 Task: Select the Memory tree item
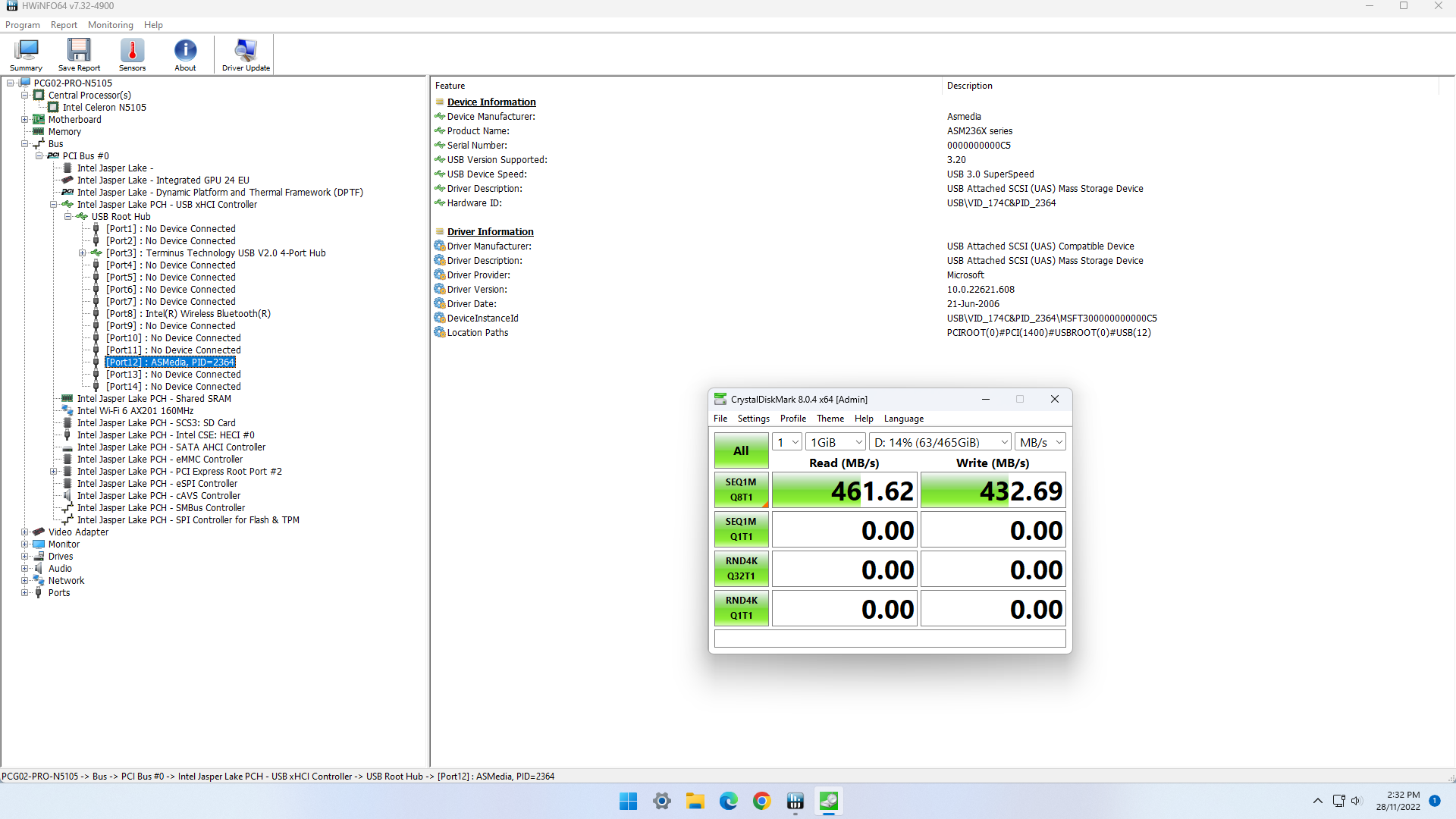64,132
